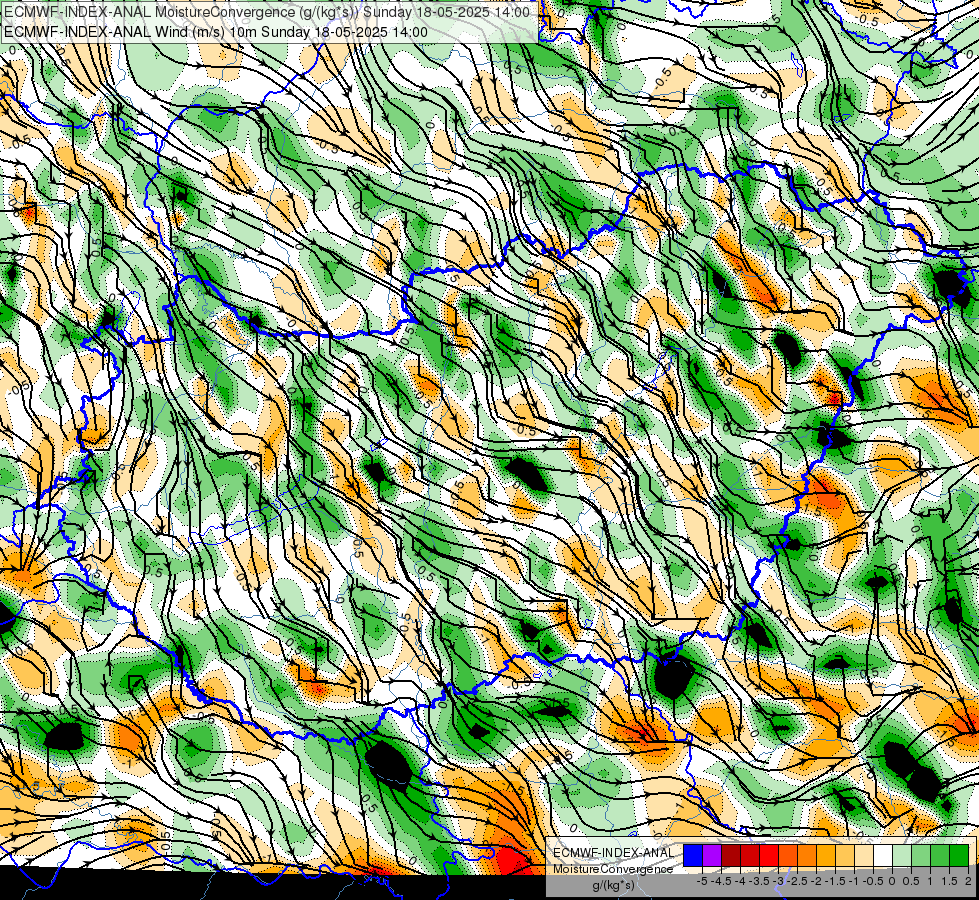Select the dark maroon swatch between -4.5 and -4
This screenshot has width=979, height=900.
tap(731, 855)
